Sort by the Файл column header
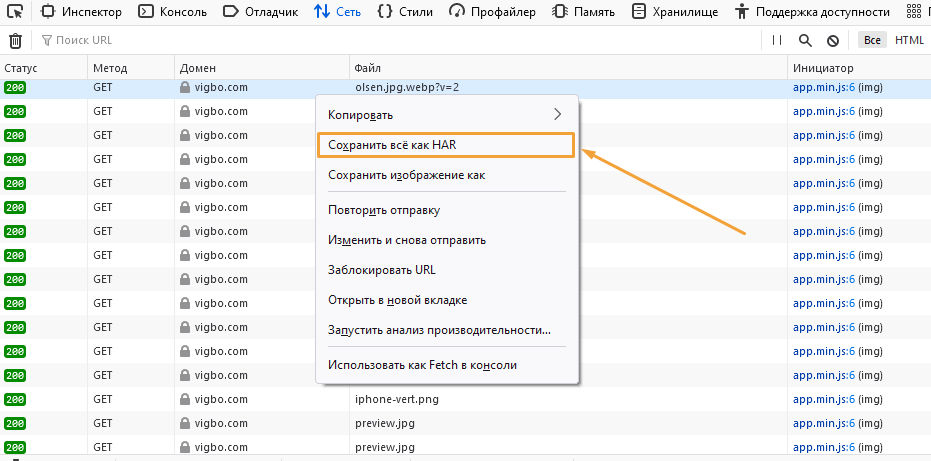931x461 pixels. tap(568, 68)
